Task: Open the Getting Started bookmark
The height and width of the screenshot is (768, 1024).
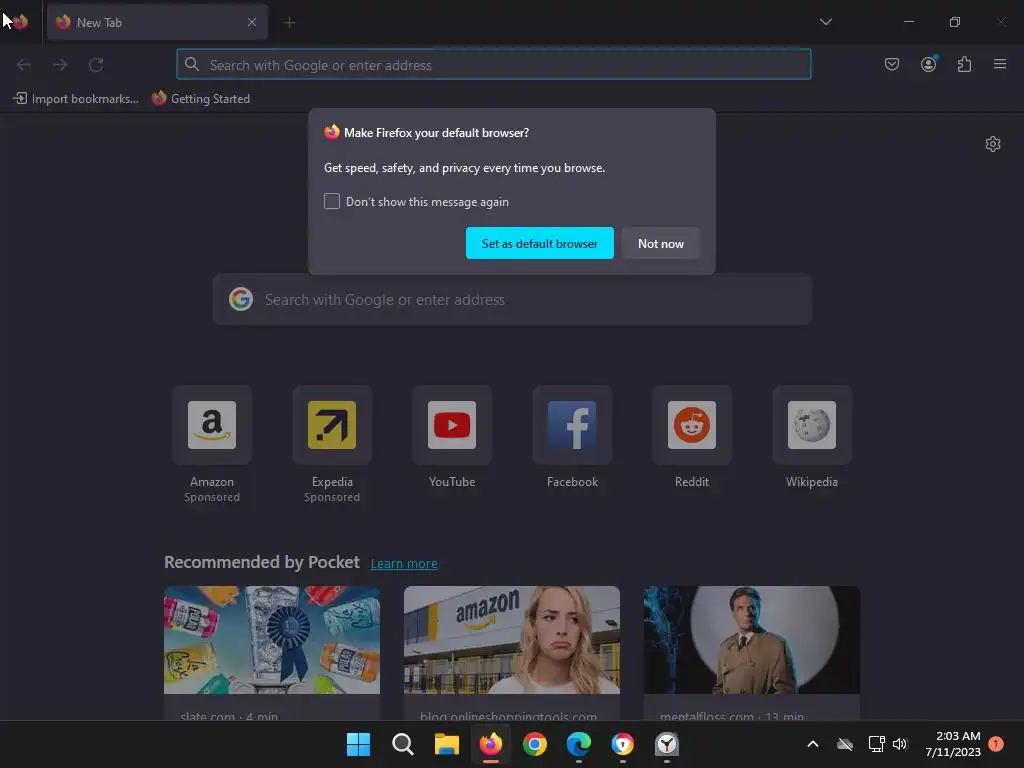Action: pos(201,99)
